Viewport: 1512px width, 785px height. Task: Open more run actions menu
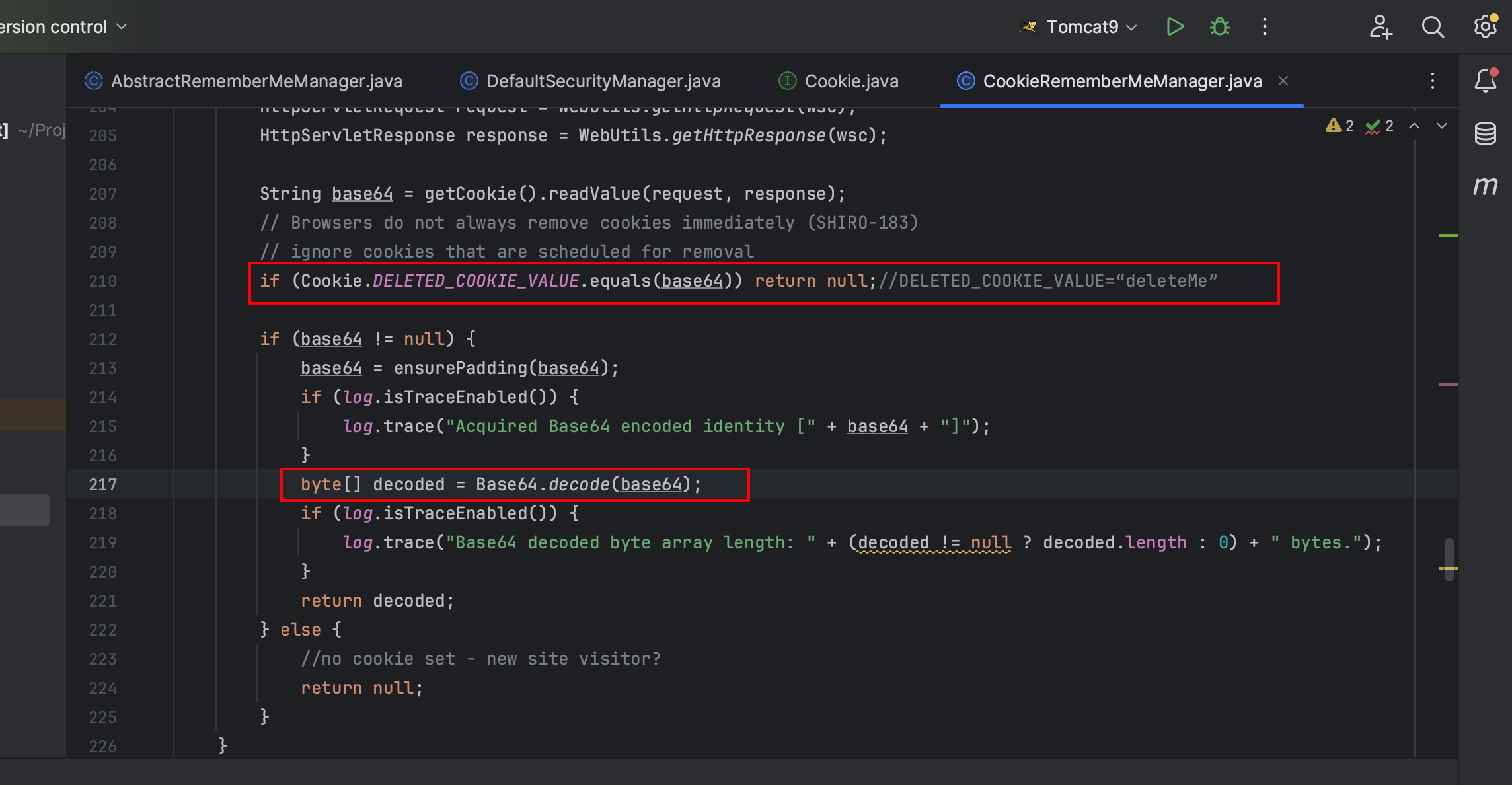click(x=1264, y=27)
